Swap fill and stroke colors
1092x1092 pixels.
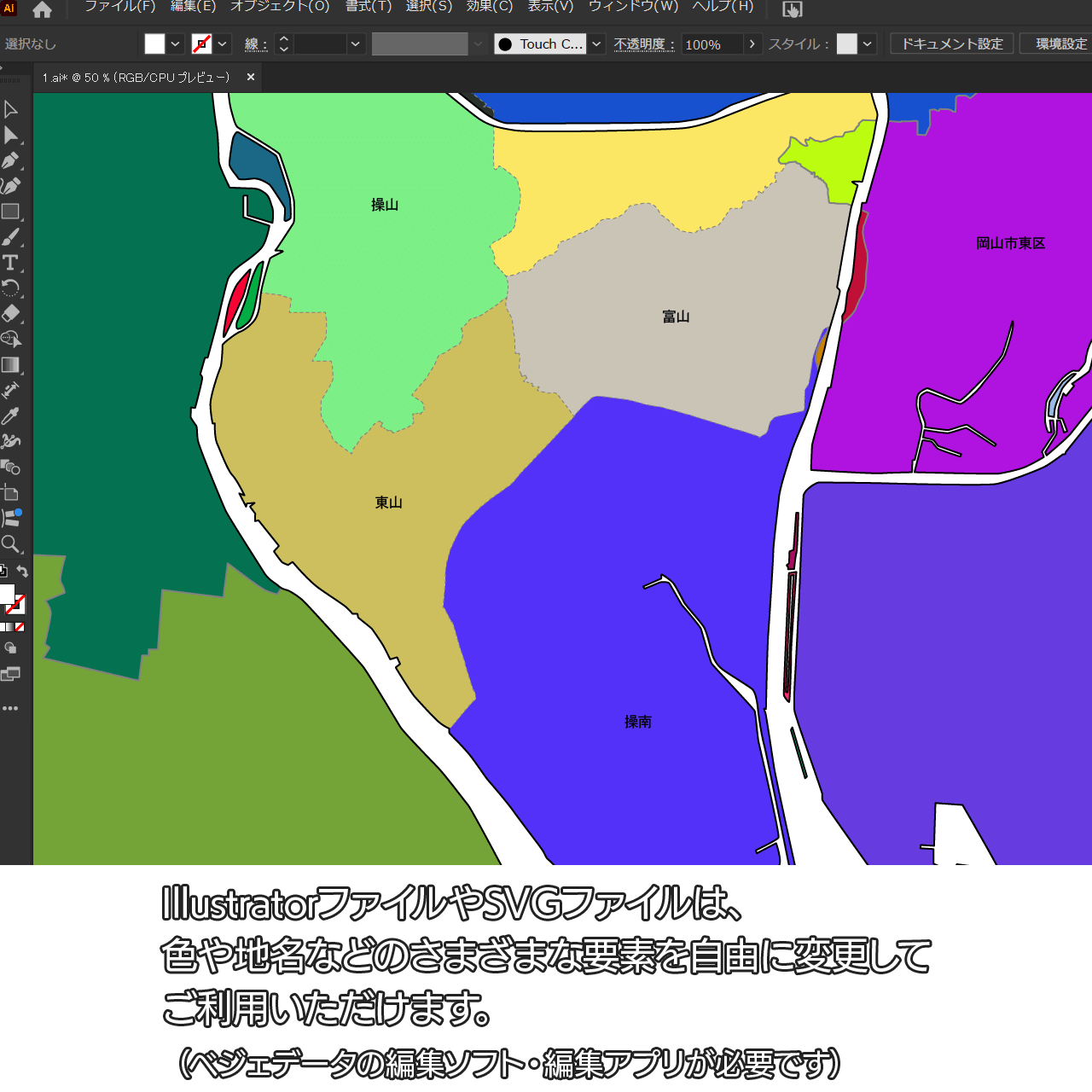(x=23, y=572)
